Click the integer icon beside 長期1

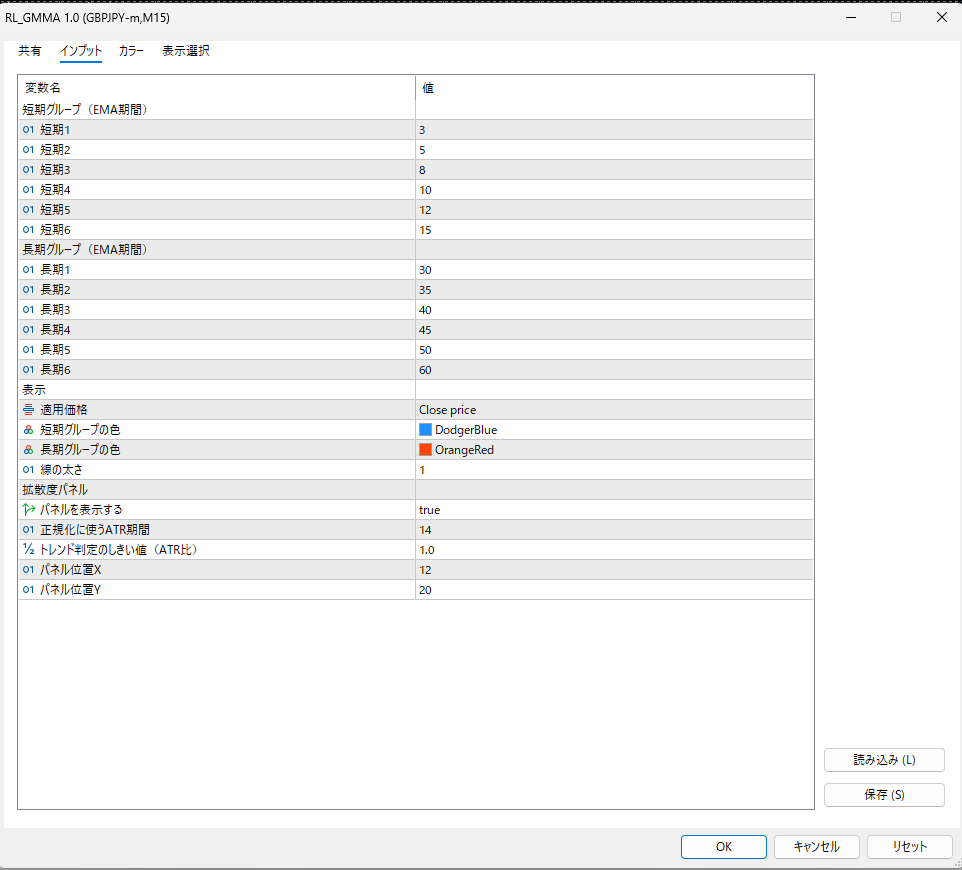28,269
